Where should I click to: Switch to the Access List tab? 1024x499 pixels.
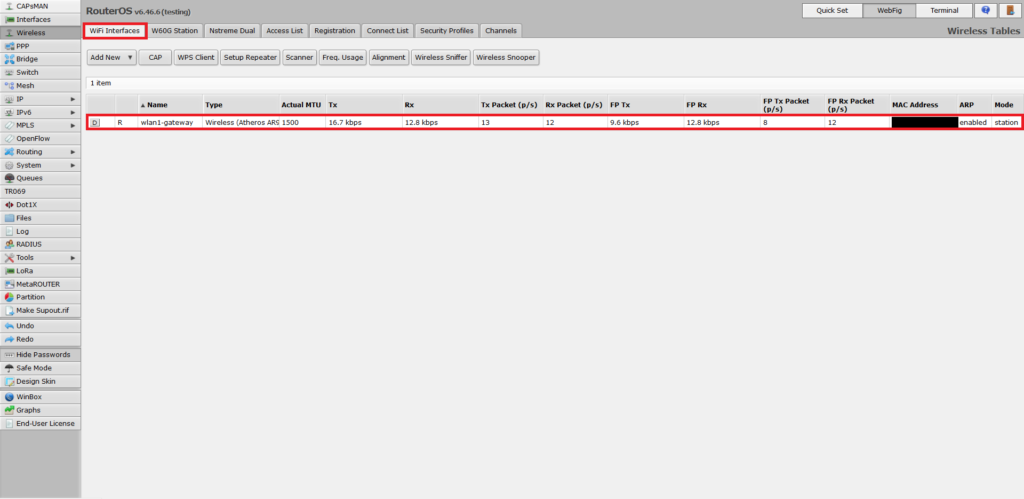coord(284,31)
